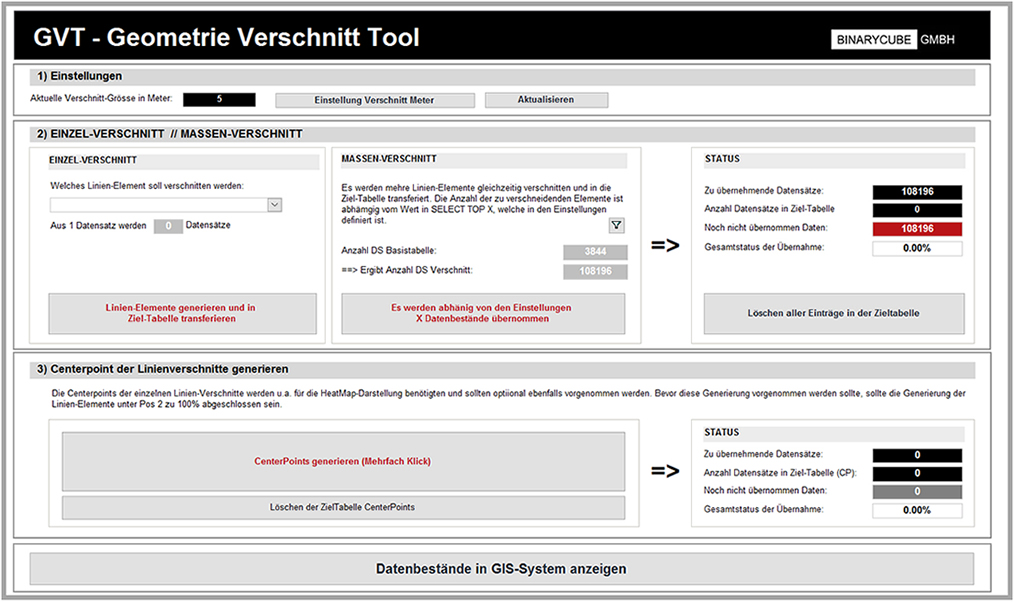The height and width of the screenshot is (602, 1014).
Task: Click the Ergibt Anzahl DS Verschnitt value
Action: (594, 269)
